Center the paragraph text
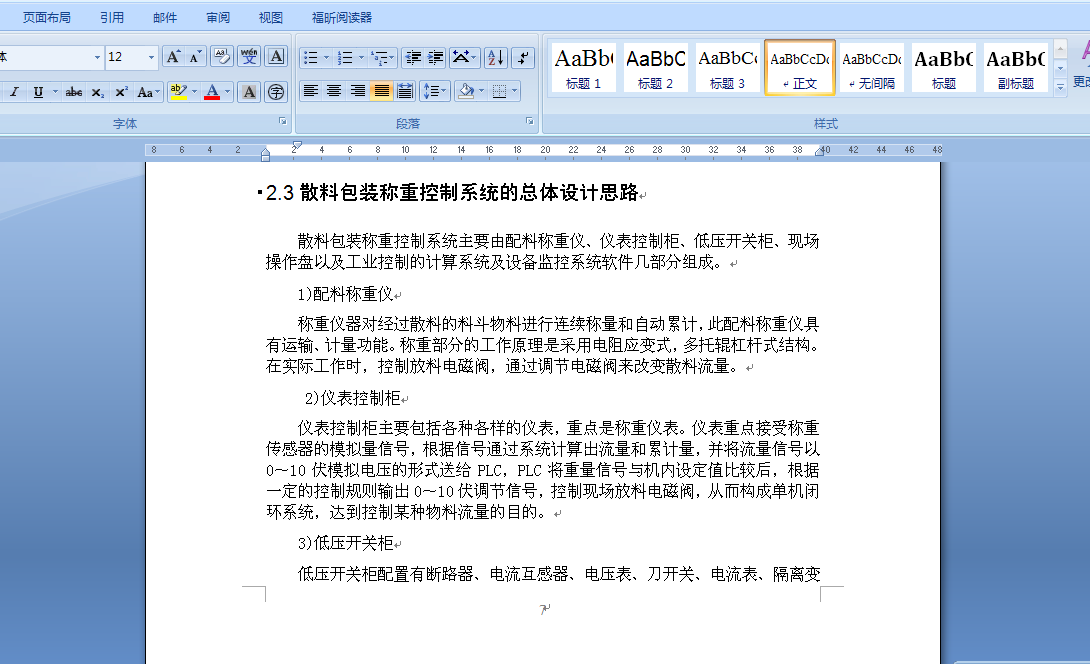 coord(334,91)
